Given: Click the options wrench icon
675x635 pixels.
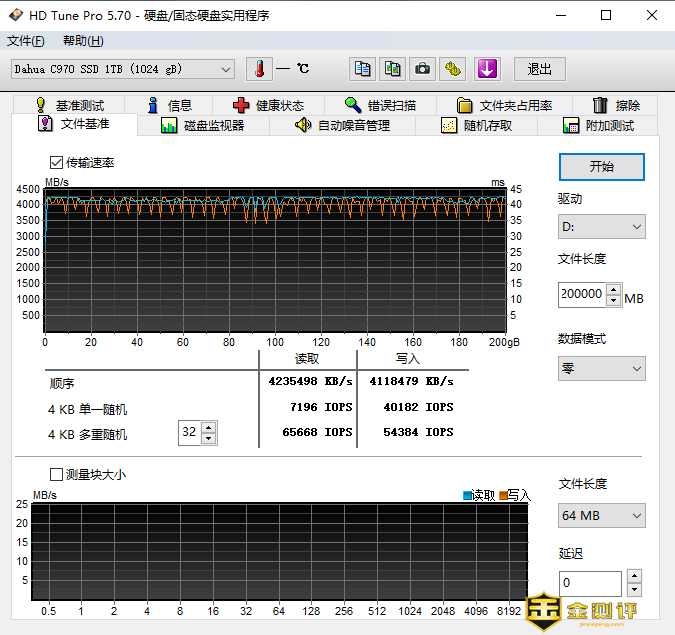Looking at the screenshot, I should point(454,69).
